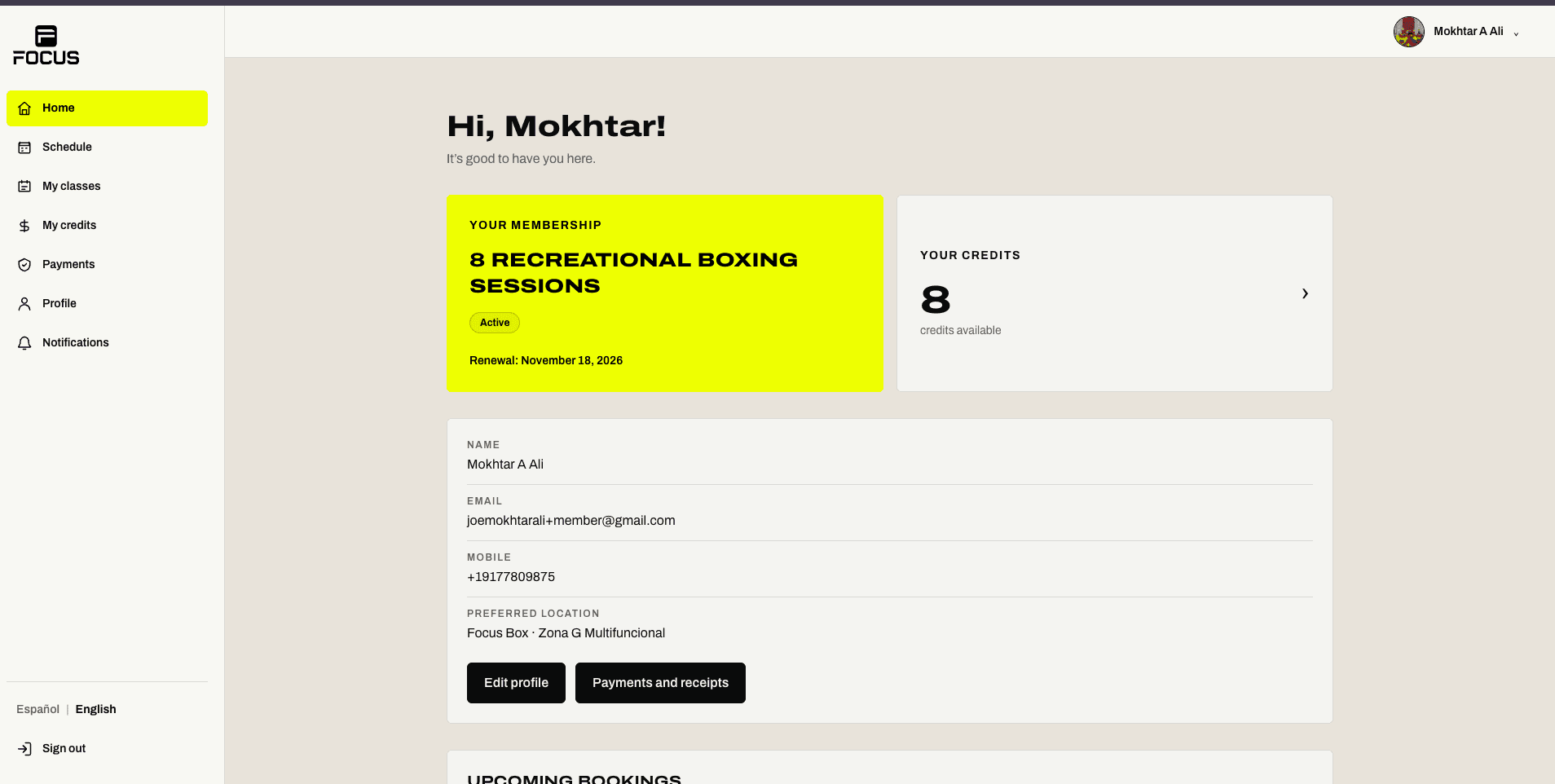Click the Focus Box · Zona G Multifuncional text
1555x784 pixels.
click(566, 633)
